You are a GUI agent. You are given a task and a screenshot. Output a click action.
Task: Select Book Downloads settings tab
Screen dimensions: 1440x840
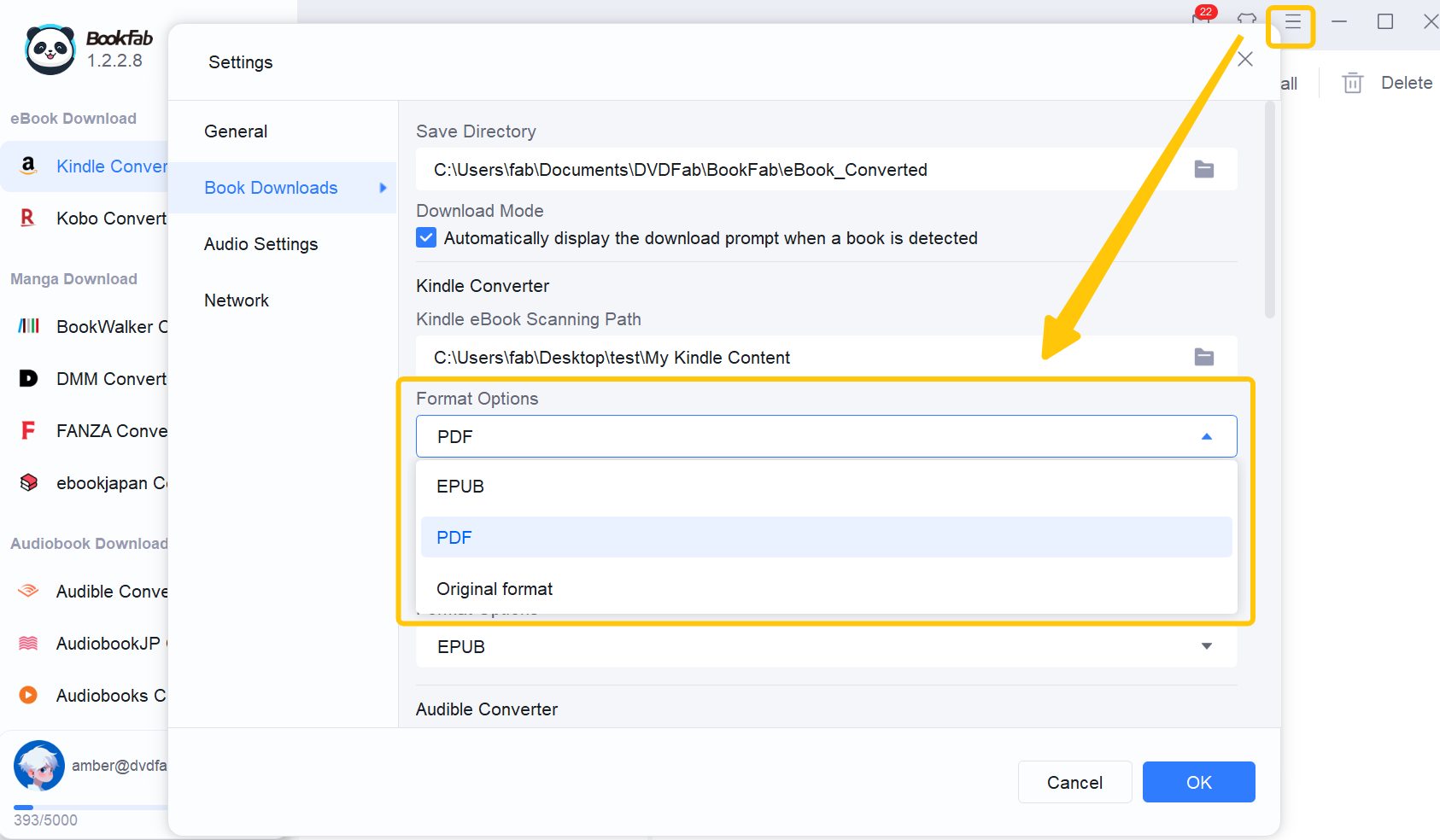[x=283, y=188]
